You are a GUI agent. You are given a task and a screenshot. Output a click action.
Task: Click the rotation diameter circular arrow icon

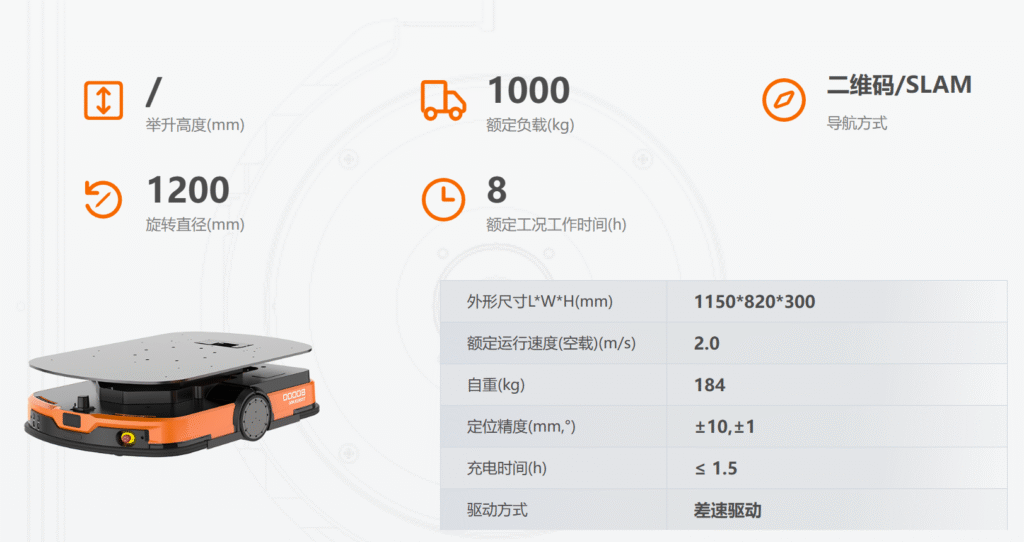(x=103, y=199)
